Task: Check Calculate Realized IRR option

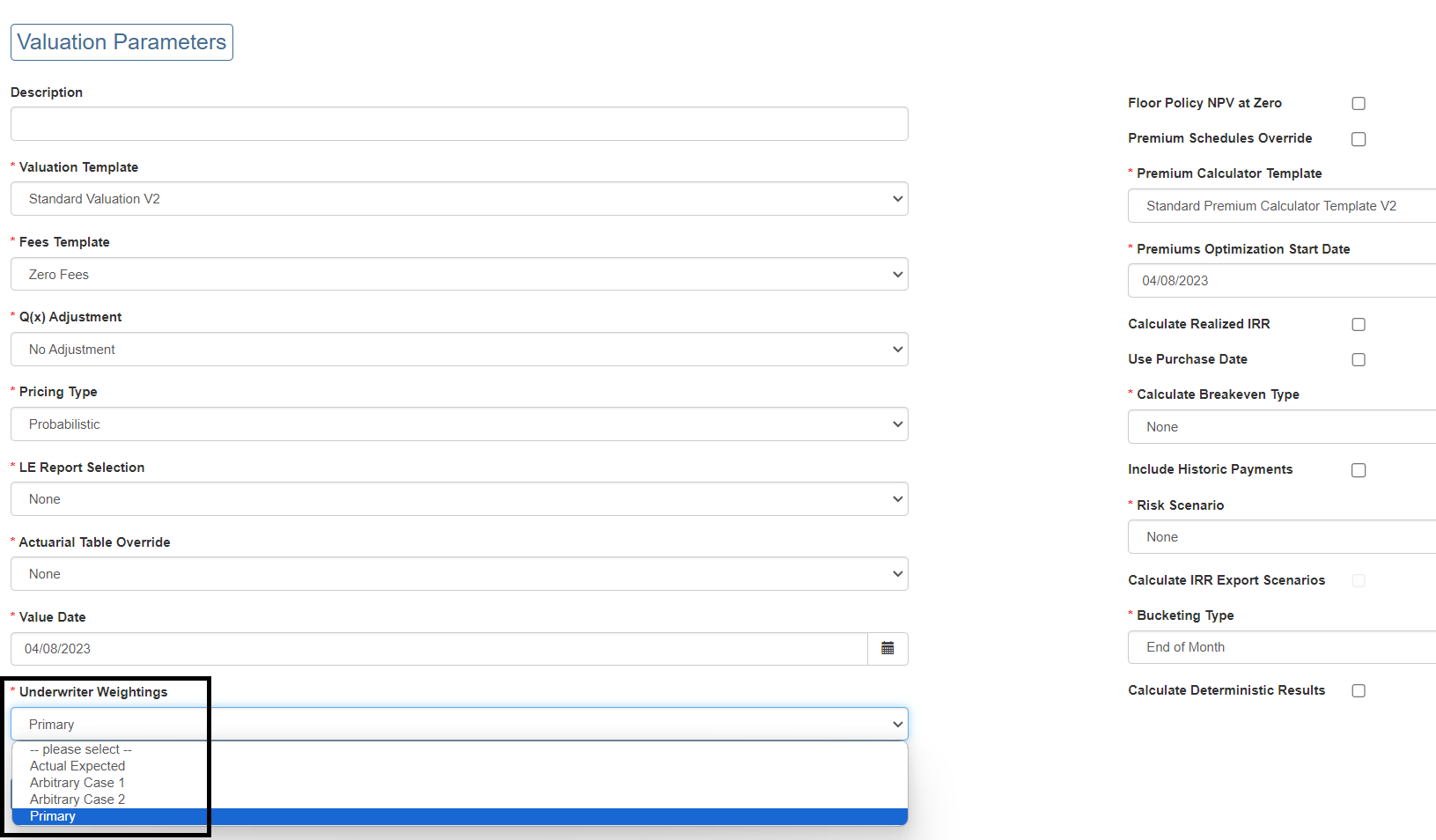Action: coord(1359,325)
